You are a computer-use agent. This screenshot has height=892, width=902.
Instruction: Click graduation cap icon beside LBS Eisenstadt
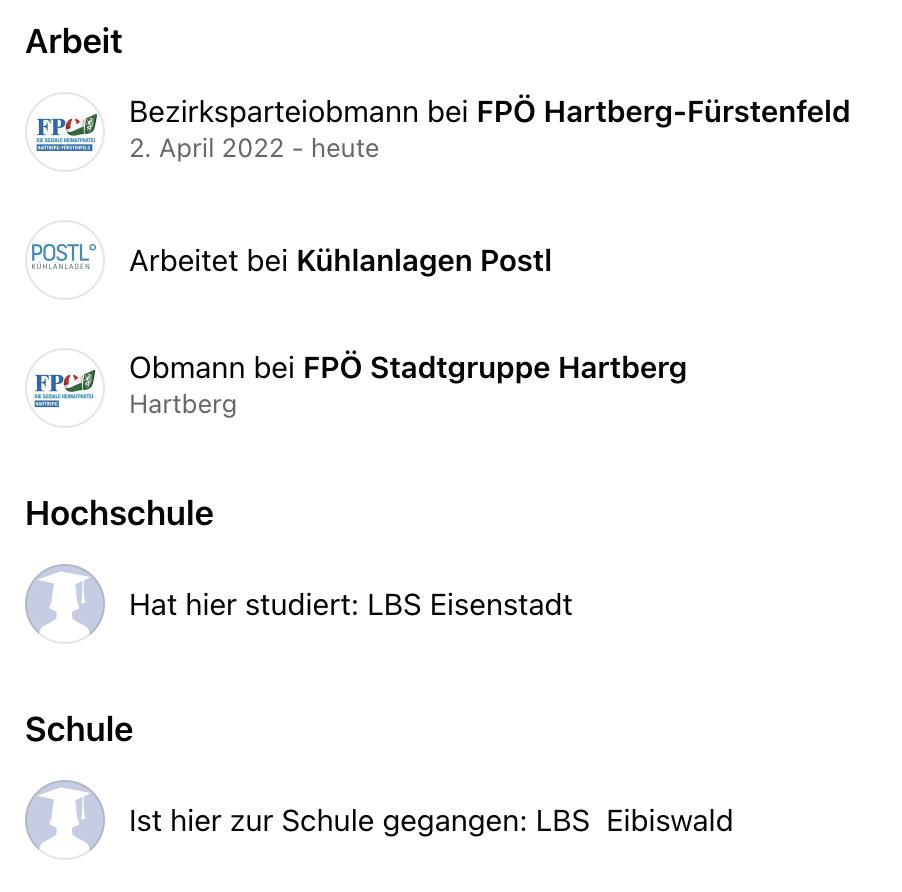(65, 603)
